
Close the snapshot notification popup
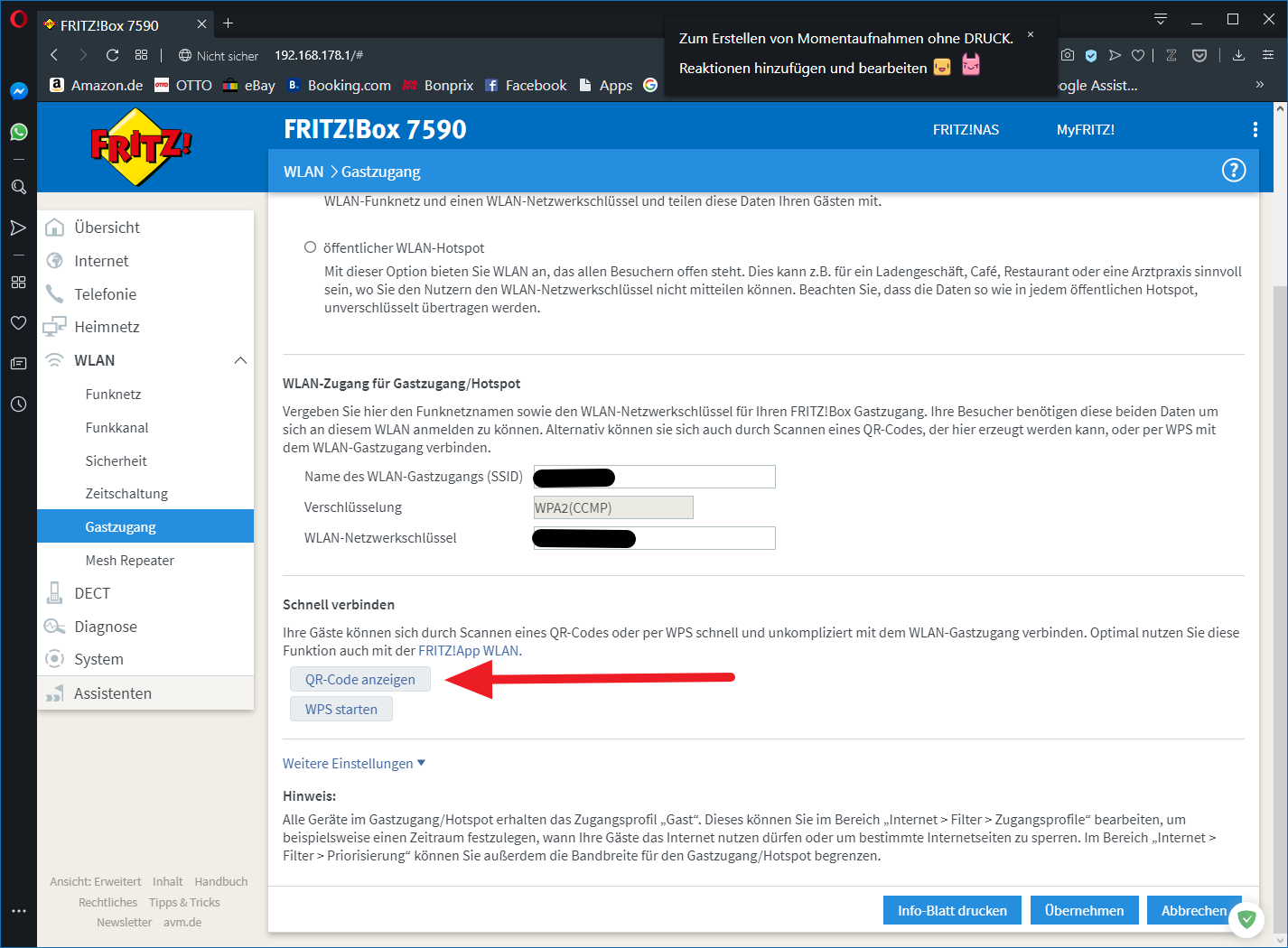point(1030,34)
